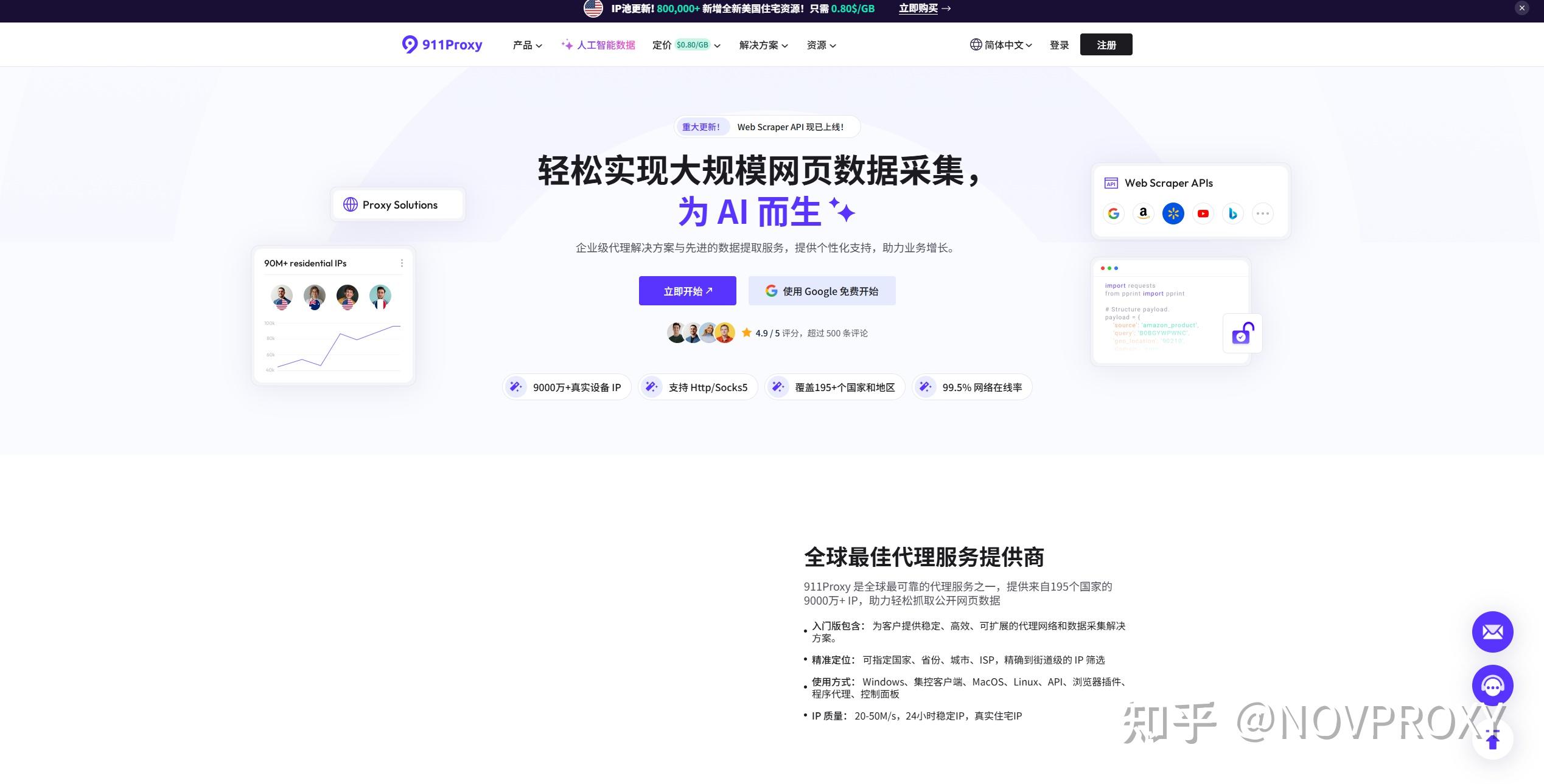Screen dimensions: 1544x784
Task: Click the Bing icon under Web Scraper APIs
Action: pyautogui.click(x=1232, y=213)
